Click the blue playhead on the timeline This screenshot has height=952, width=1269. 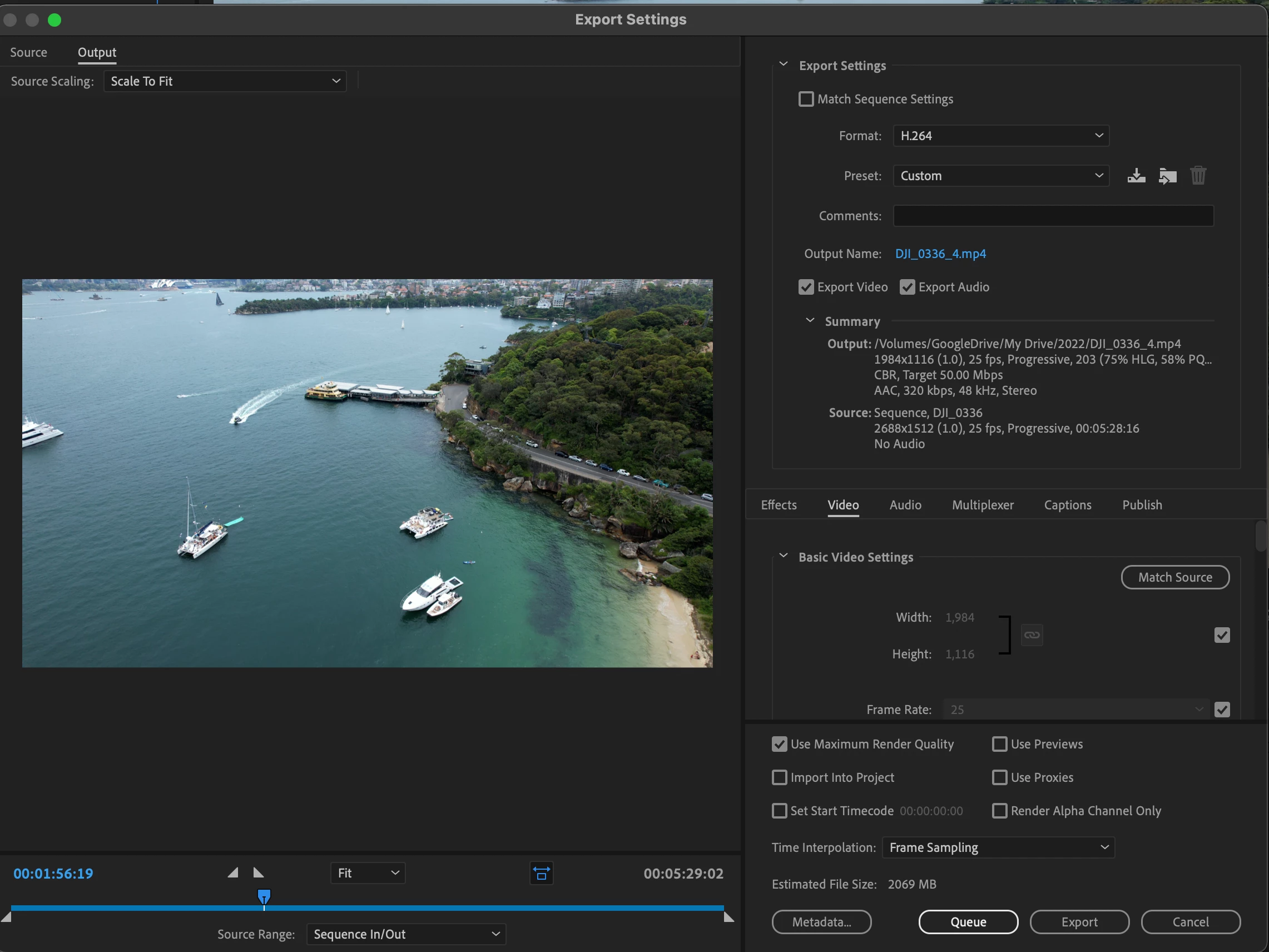coord(264,896)
